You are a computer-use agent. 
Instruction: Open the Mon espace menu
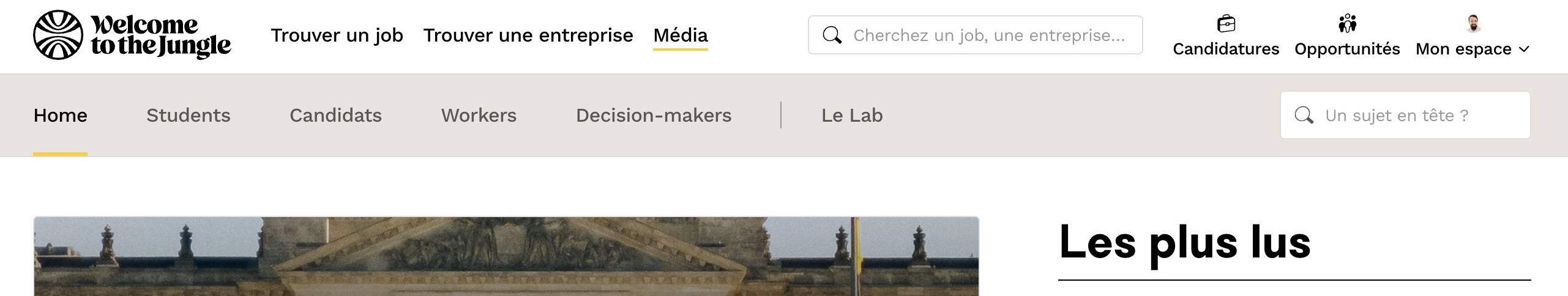pos(1464,49)
